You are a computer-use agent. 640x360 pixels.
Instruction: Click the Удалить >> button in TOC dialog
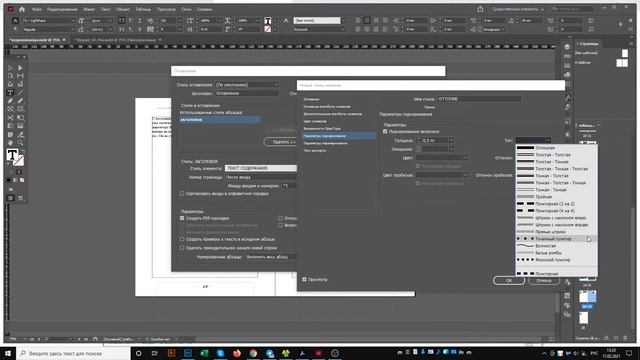[280, 142]
